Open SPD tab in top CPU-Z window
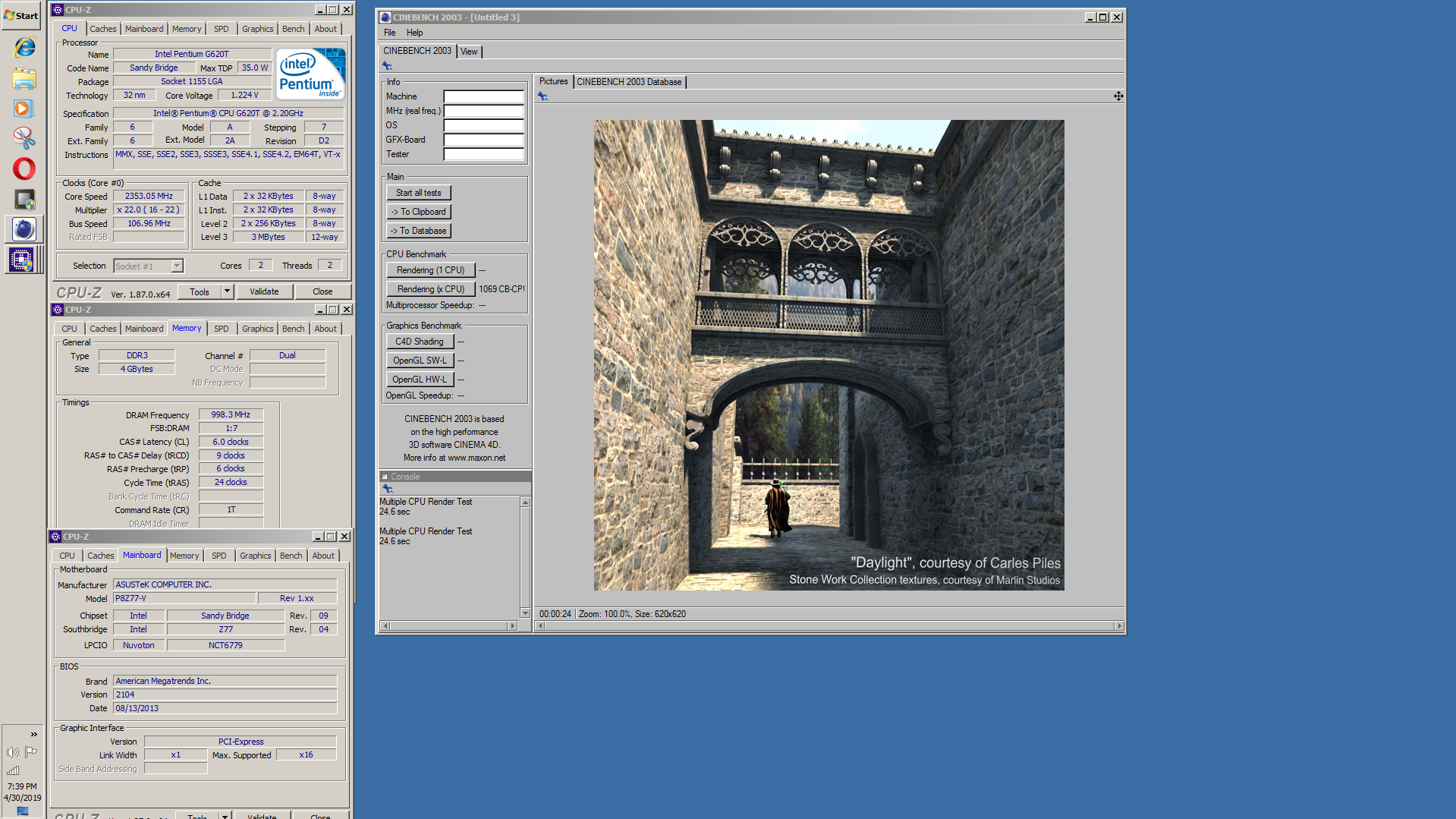This screenshot has height=819, width=1456. pos(222,29)
